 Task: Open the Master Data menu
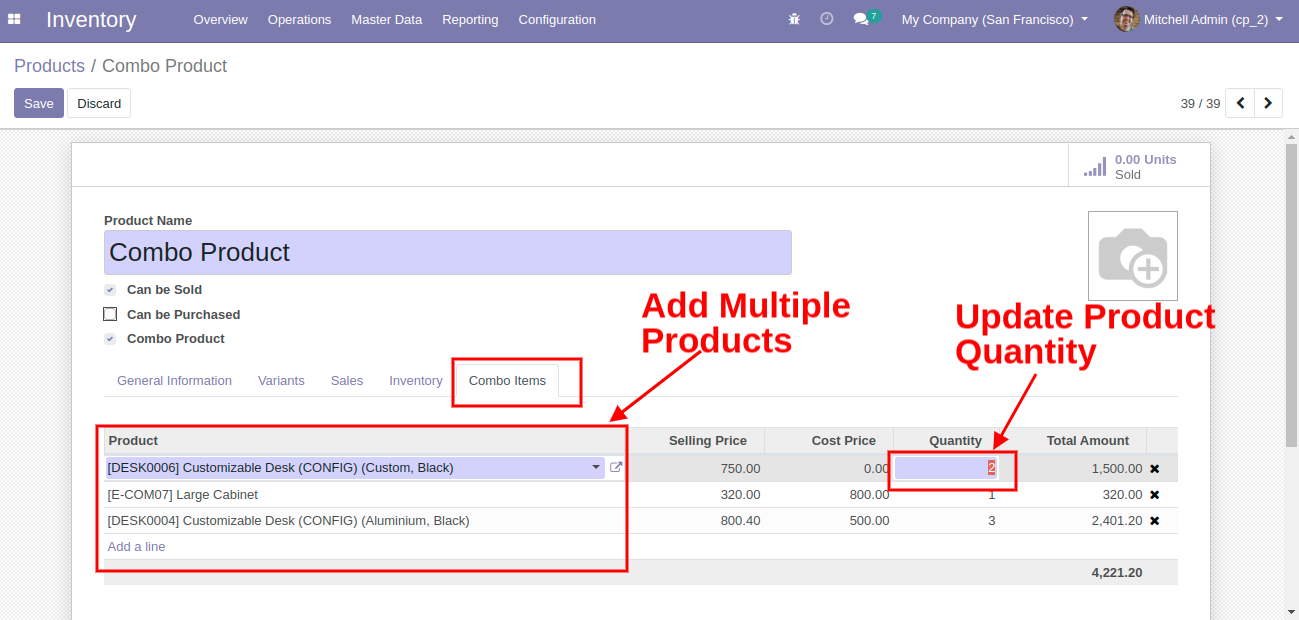[x=386, y=20]
